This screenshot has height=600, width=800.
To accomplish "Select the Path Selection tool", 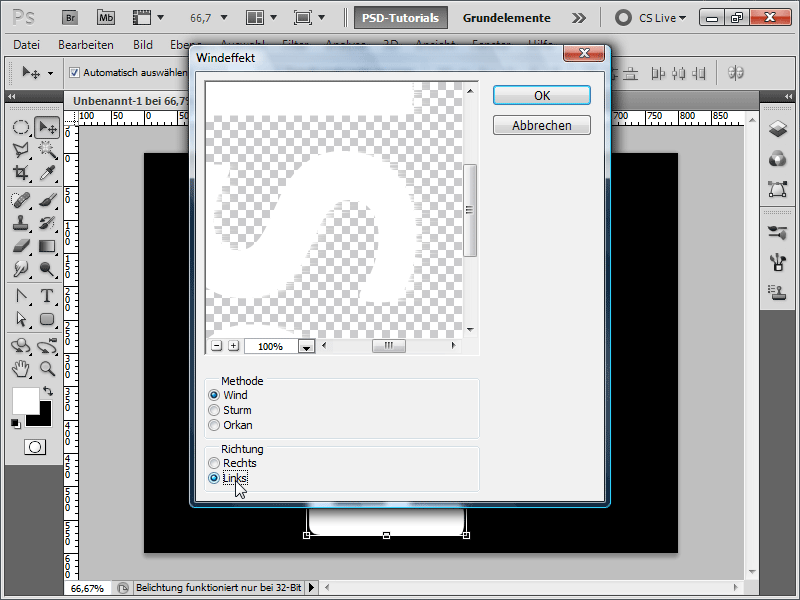I will [21, 319].
